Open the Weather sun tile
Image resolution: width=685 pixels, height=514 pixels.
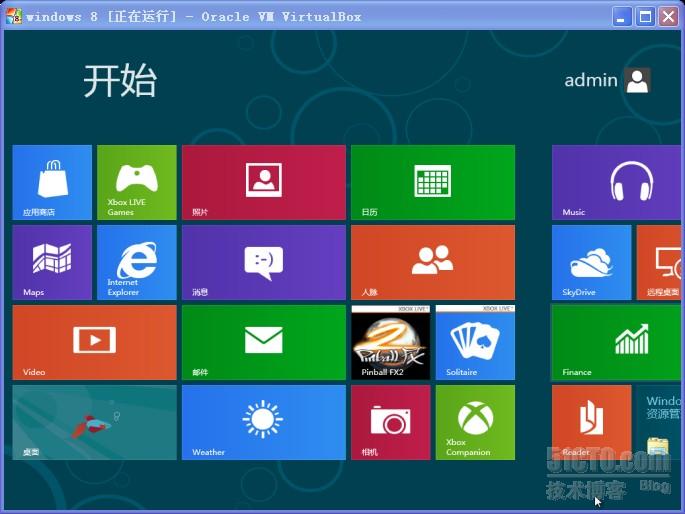point(264,422)
